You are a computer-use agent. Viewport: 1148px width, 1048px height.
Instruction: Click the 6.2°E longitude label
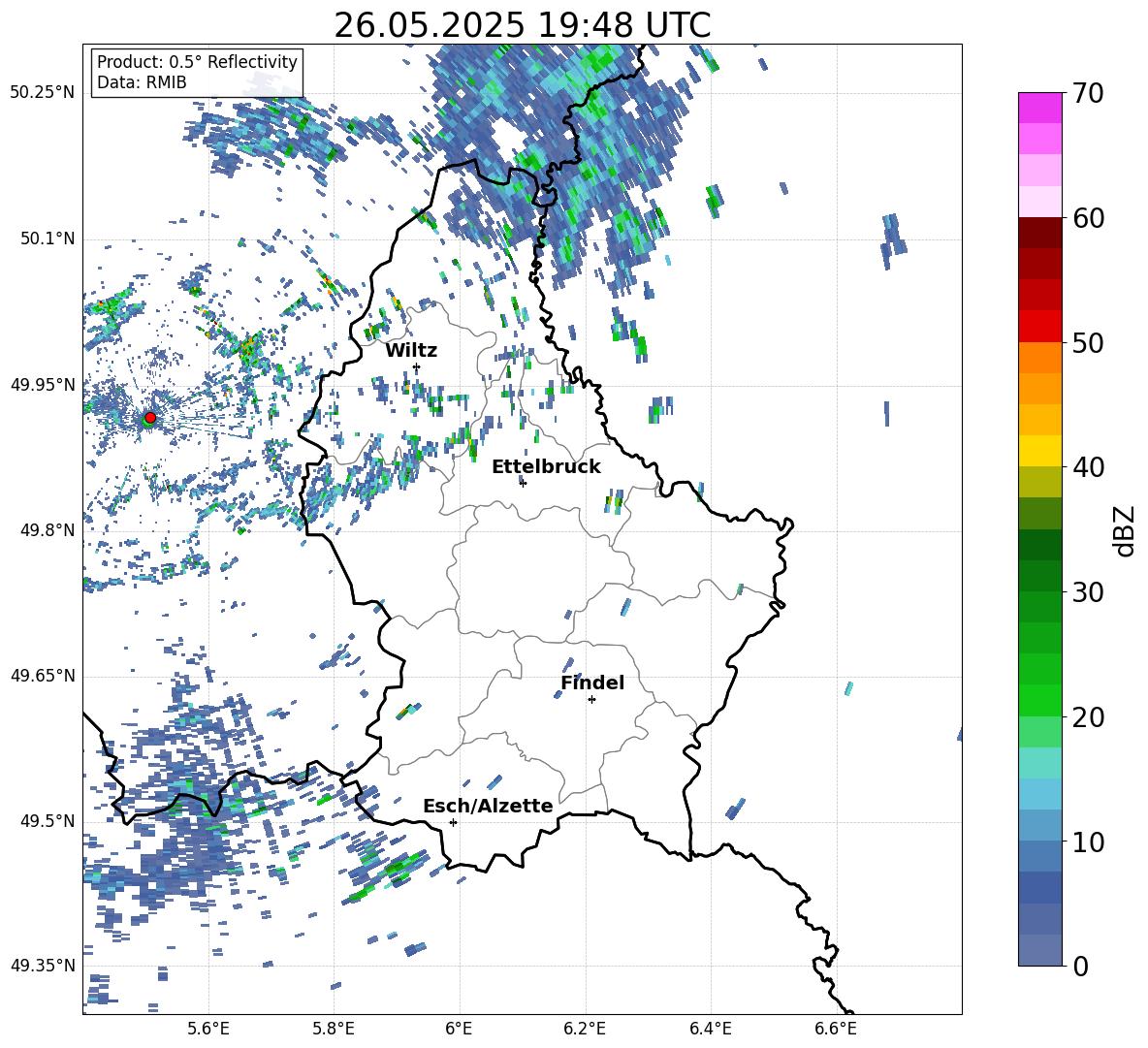click(x=585, y=1029)
